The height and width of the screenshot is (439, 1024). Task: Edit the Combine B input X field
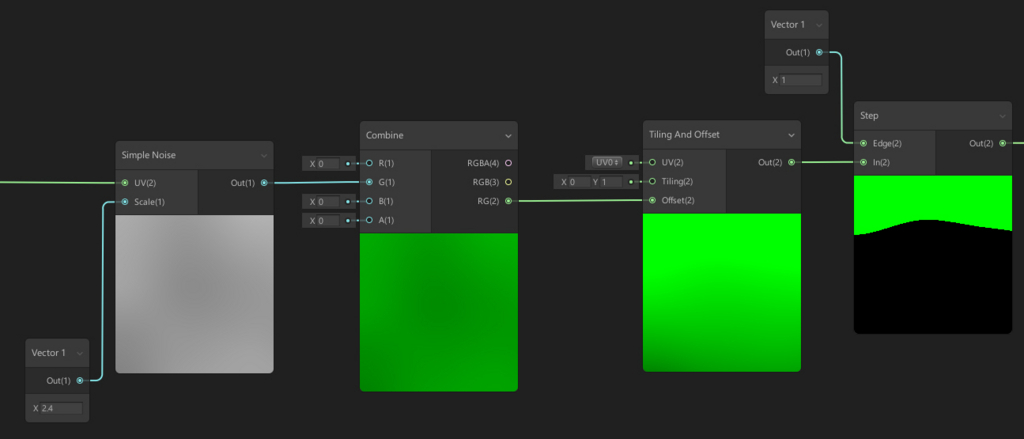(328, 201)
